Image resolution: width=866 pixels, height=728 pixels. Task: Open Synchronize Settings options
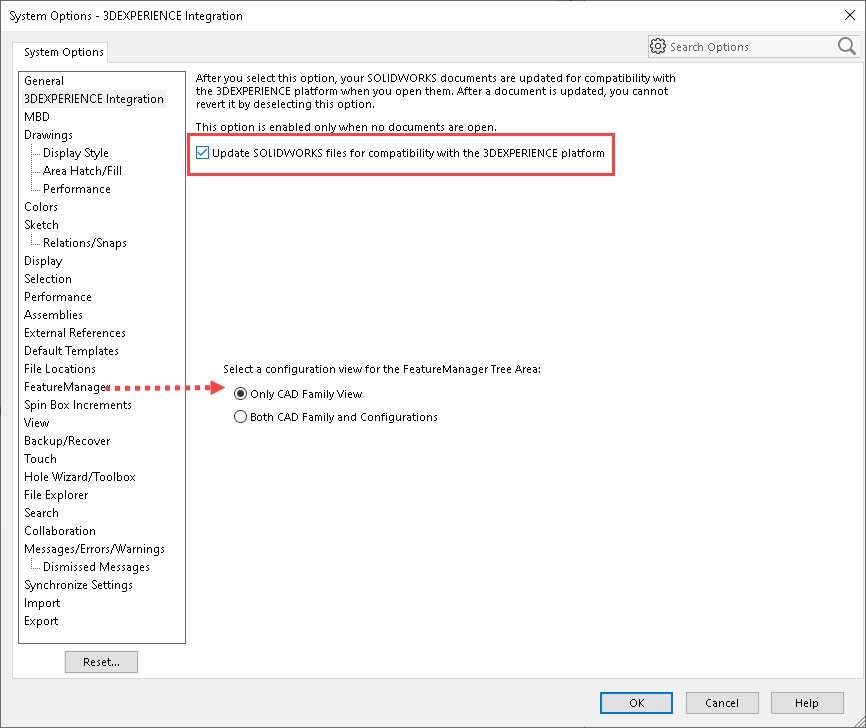[78, 585]
